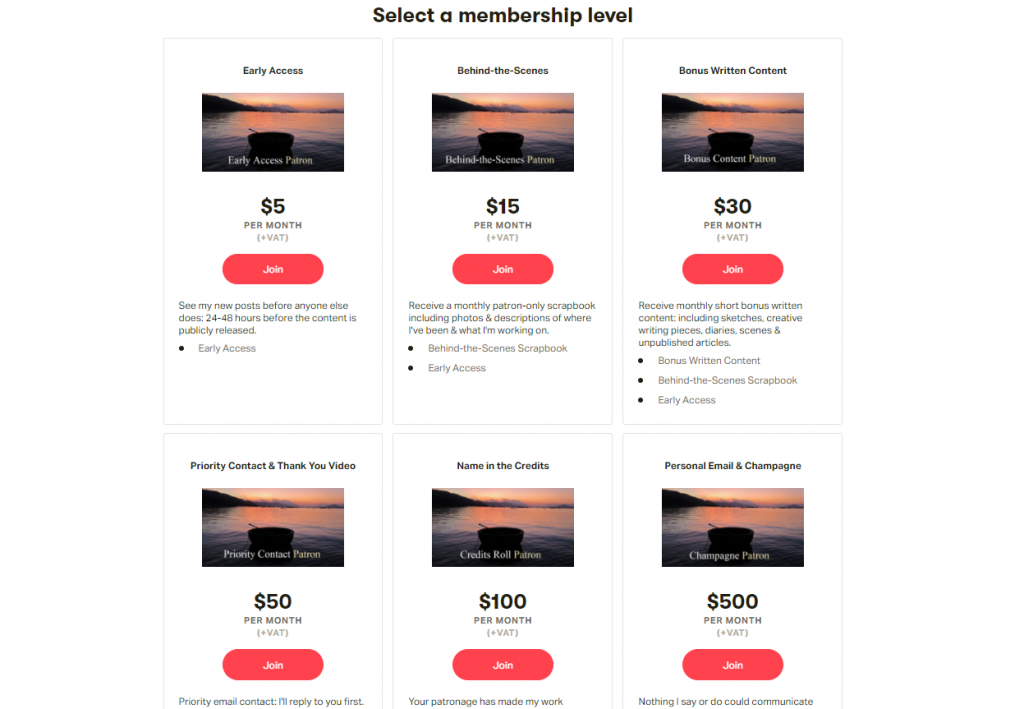The image size is (1024, 709).
Task: Click the Name in the Credits heading
Action: [x=503, y=466]
